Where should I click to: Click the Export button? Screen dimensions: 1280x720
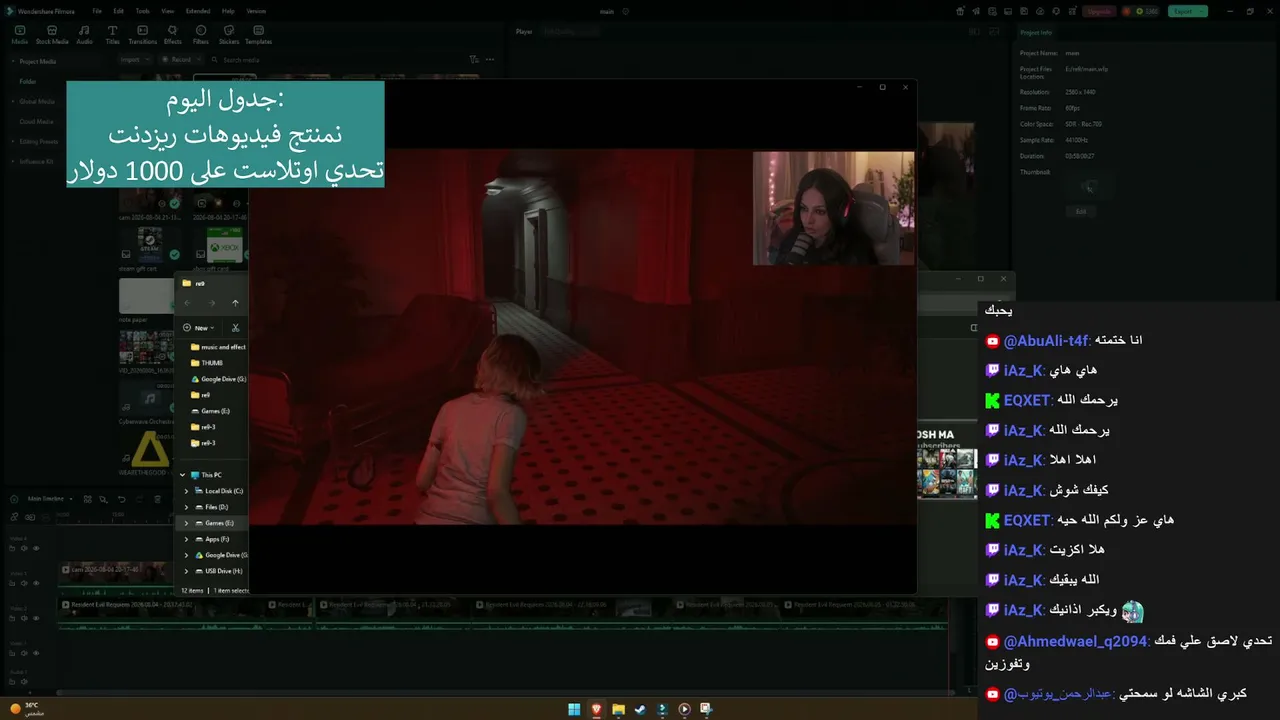[1188, 11]
